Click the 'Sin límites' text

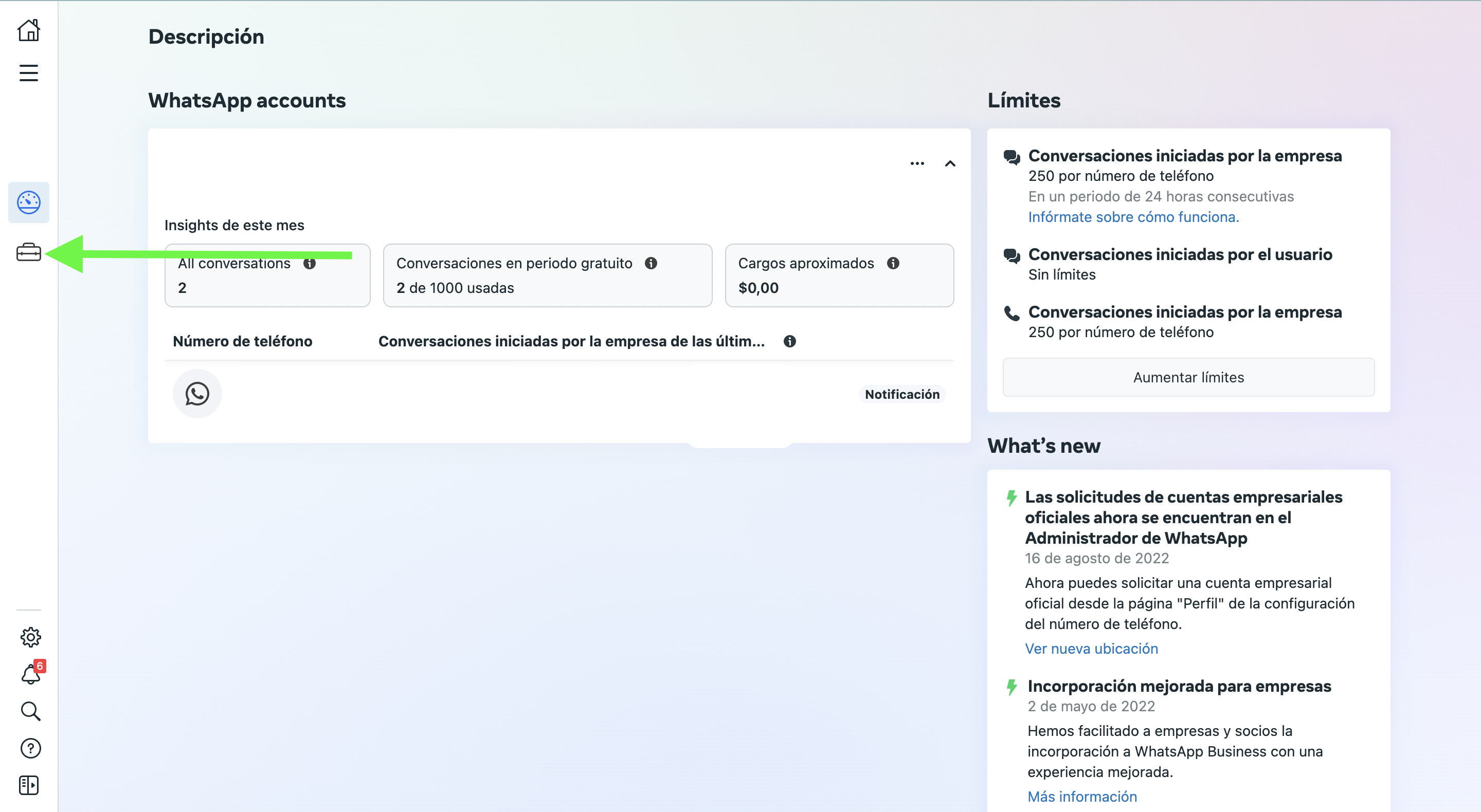pyautogui.click(x=1062, y=274)
